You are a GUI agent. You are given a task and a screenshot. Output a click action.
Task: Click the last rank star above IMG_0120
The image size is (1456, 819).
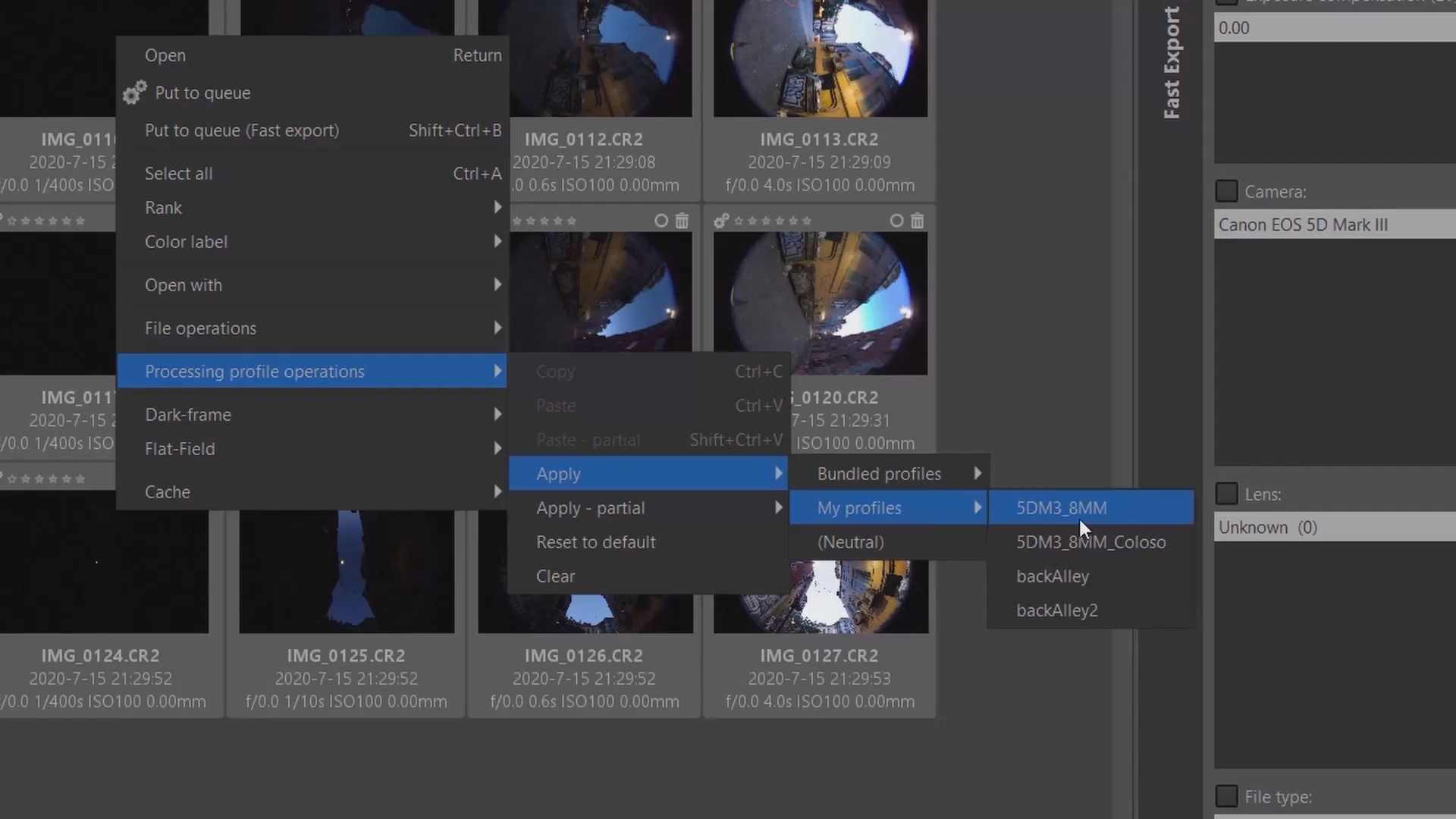point(807,221)
